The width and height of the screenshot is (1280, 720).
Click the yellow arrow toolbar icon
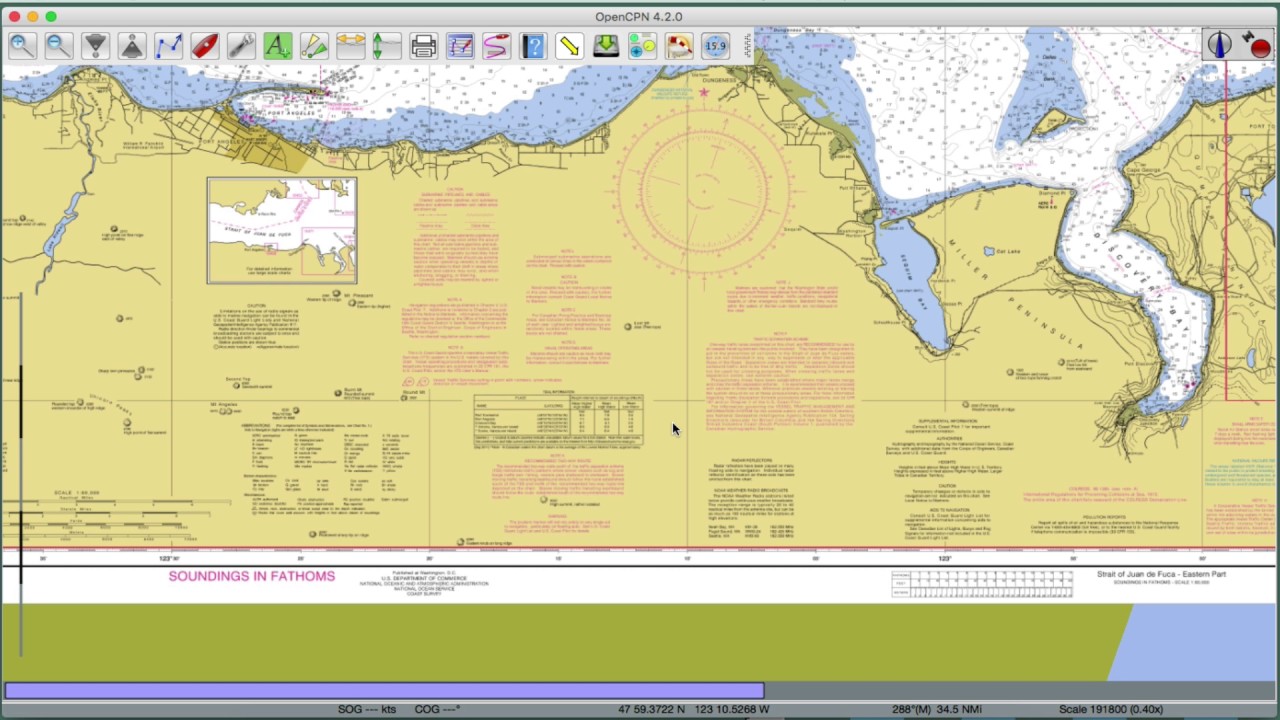569,46
